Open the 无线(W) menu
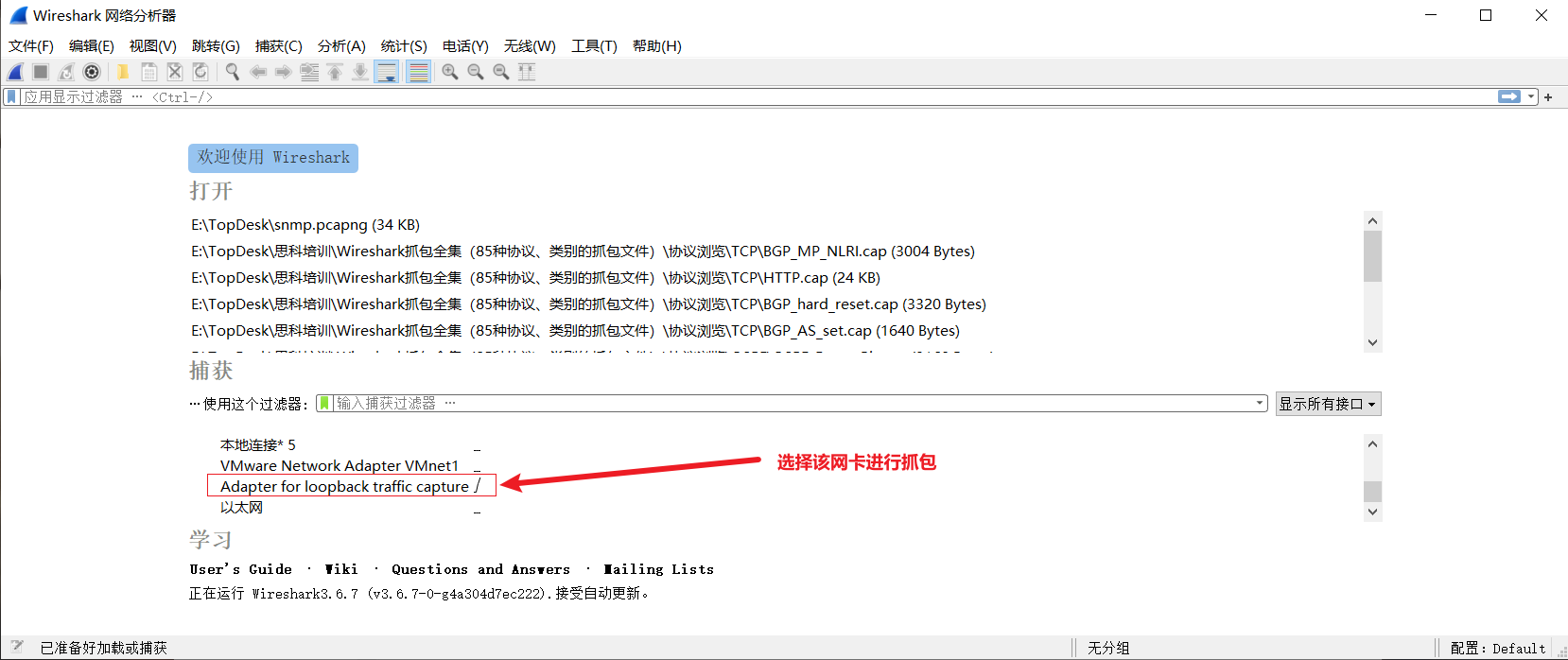1568x660 pixels. 530,45
